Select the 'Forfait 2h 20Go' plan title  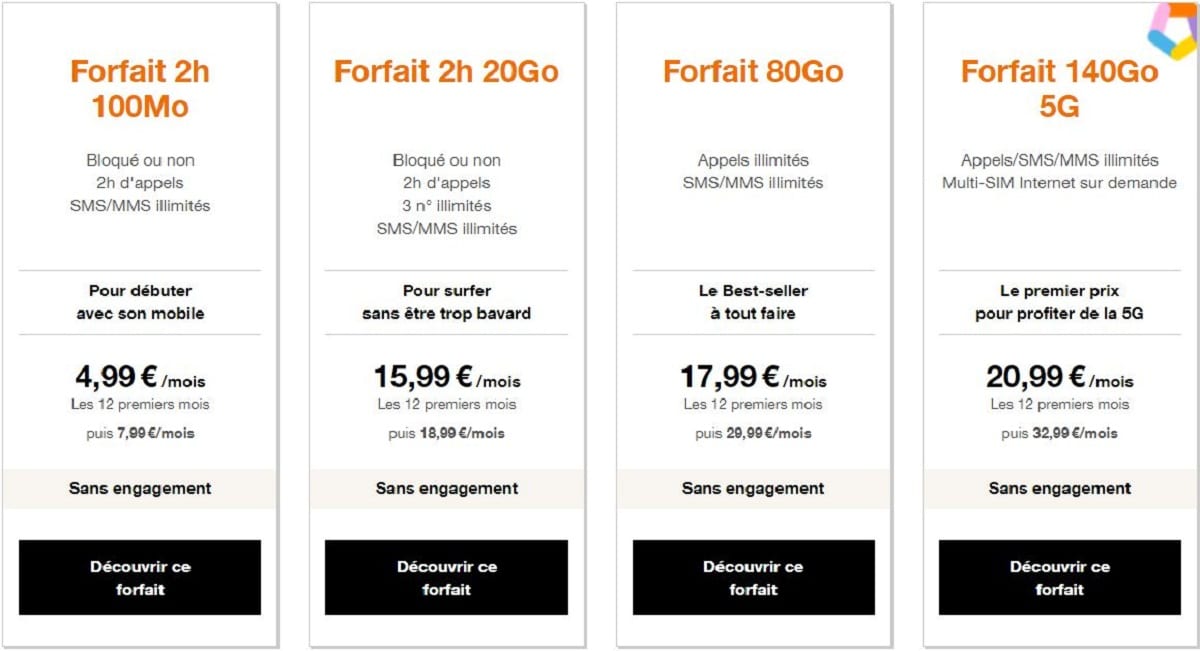tap(446, 70)
